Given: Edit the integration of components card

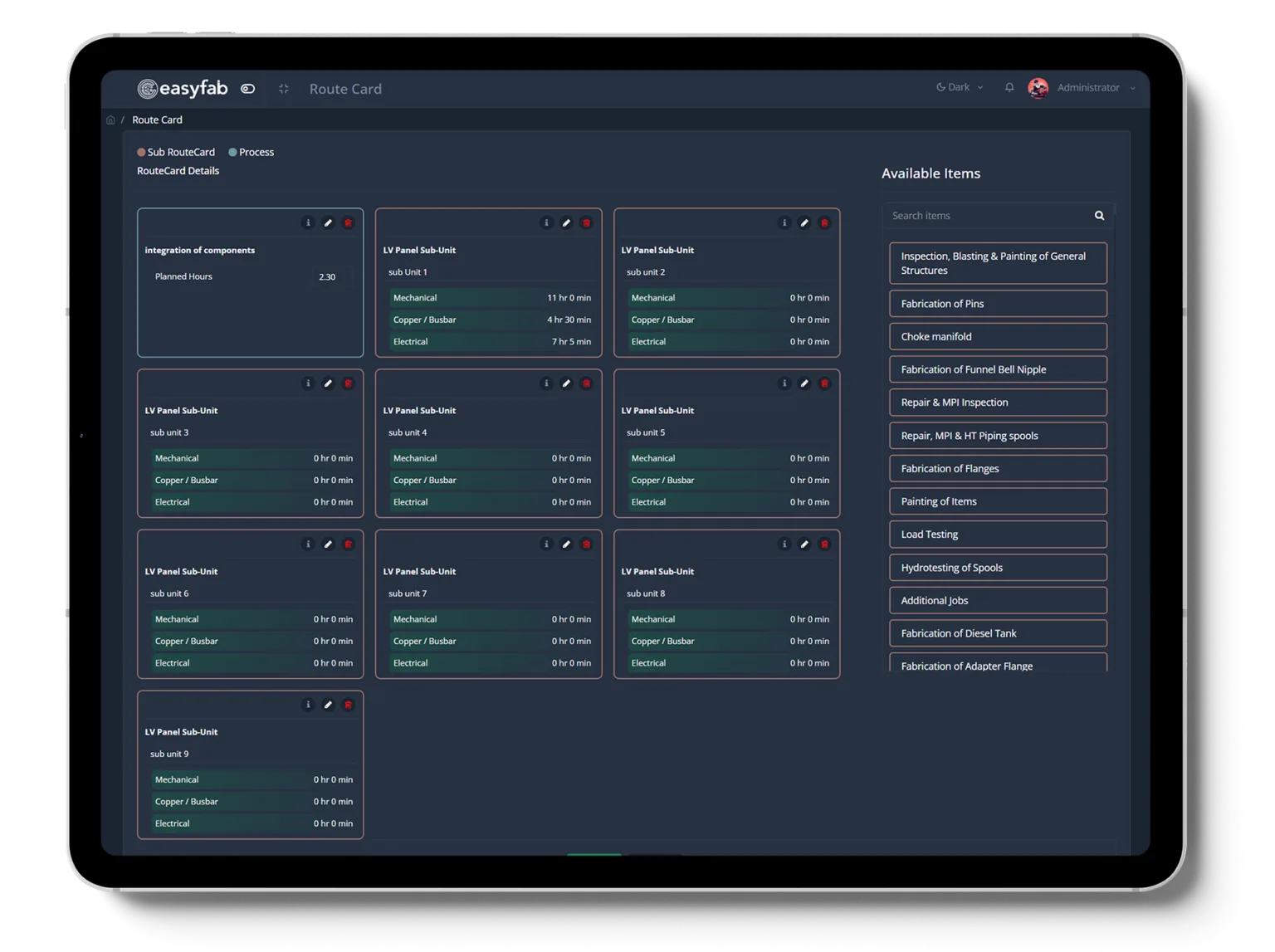Looking at the screenshot, I should point(328,223).
